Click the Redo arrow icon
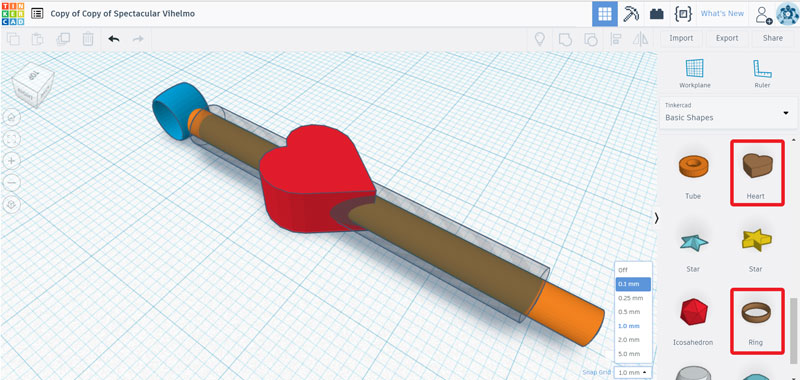 [x=138, y=39]
